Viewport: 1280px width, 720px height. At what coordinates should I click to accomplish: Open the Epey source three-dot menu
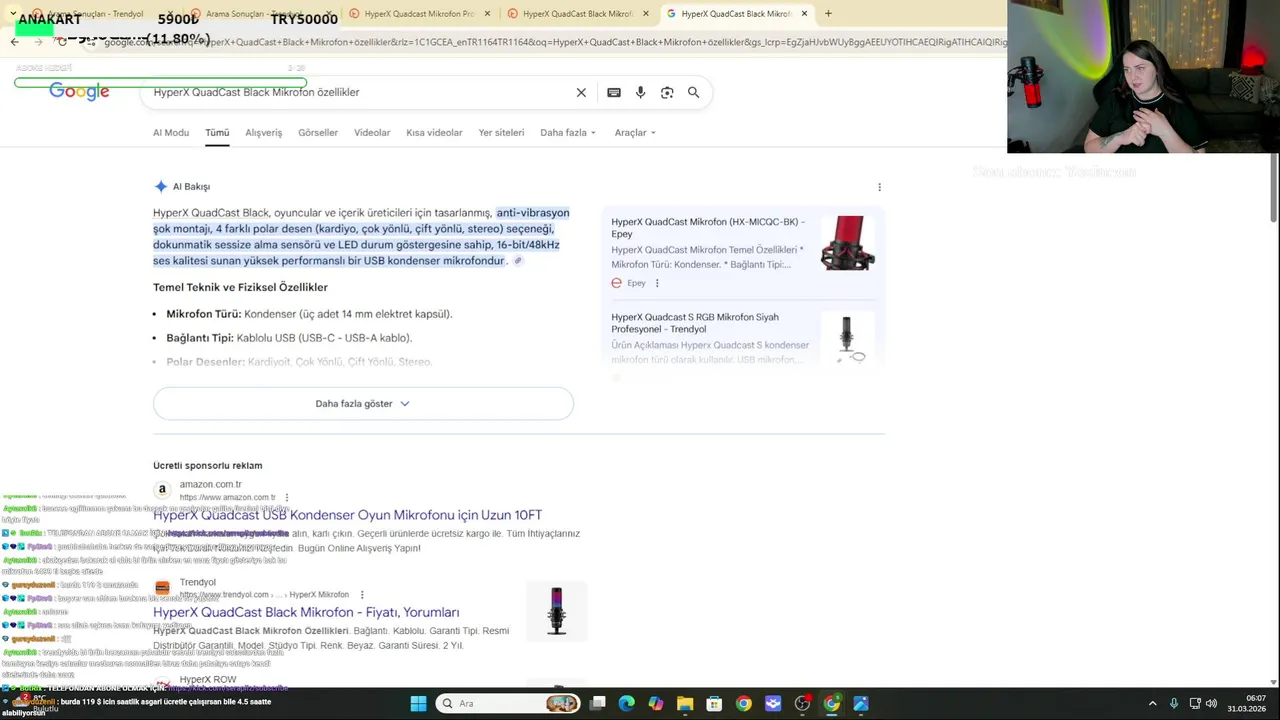657,283
